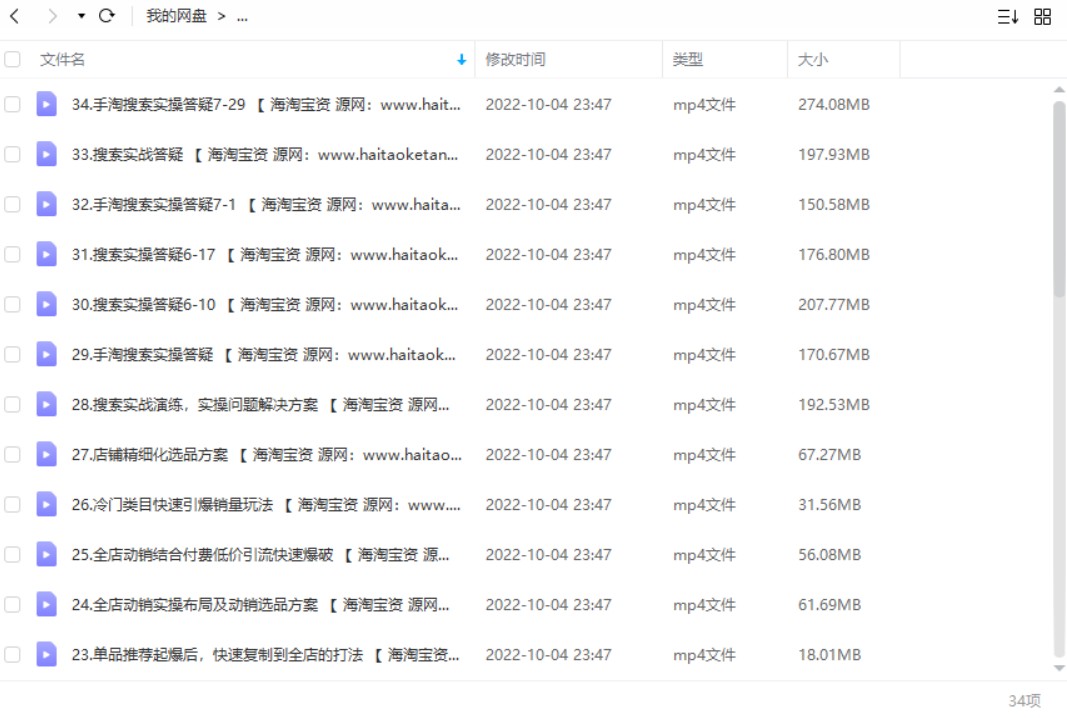1067x718 pixels.
Task: Check the box for file 25.全店动销结合付费低价引流
Action: [x=12, y=555]
